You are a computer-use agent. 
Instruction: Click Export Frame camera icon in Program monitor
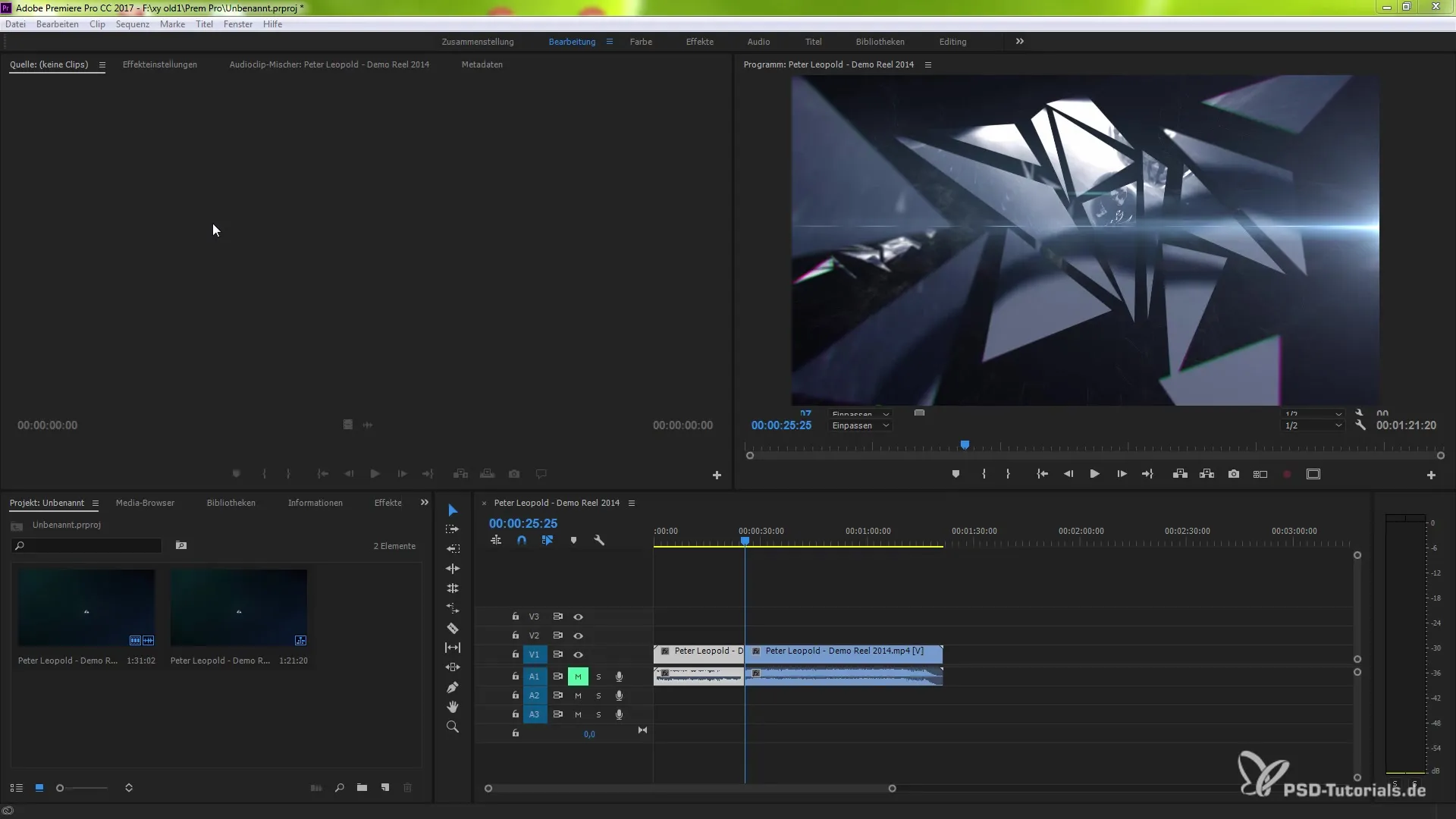1234,474
